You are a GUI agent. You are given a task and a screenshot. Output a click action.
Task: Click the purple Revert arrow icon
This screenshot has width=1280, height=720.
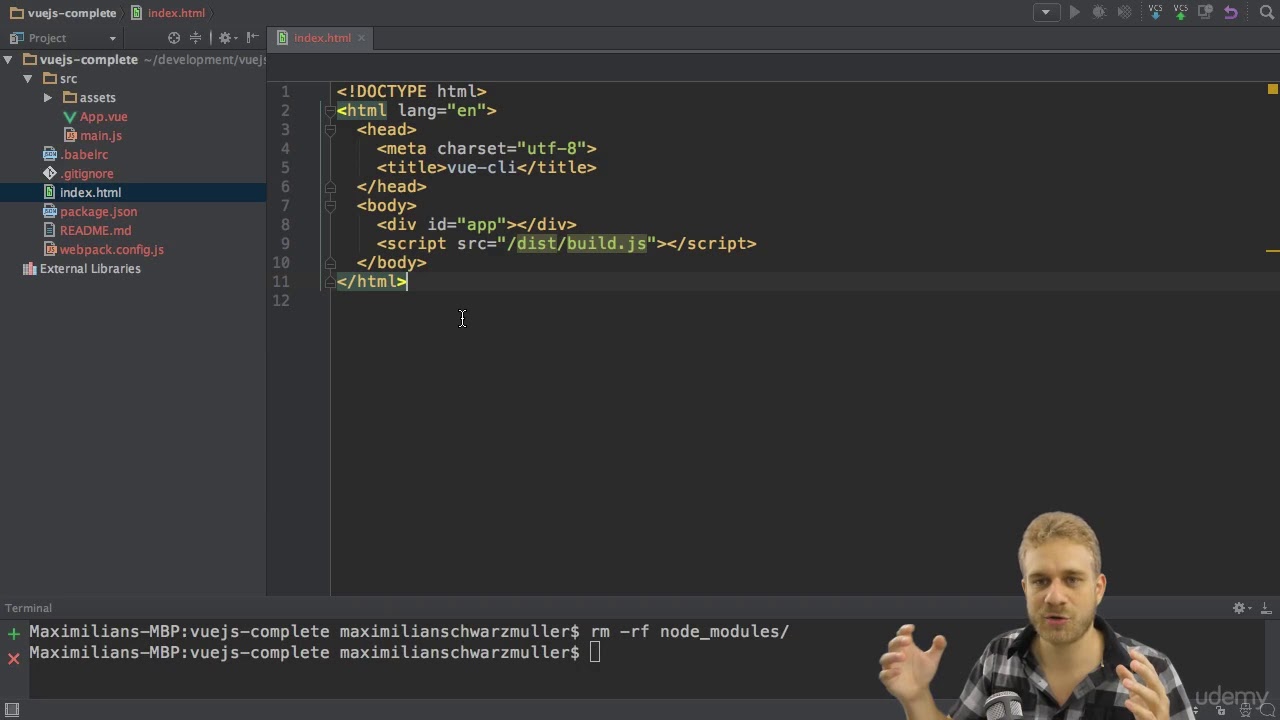(x=1231, y=13)
